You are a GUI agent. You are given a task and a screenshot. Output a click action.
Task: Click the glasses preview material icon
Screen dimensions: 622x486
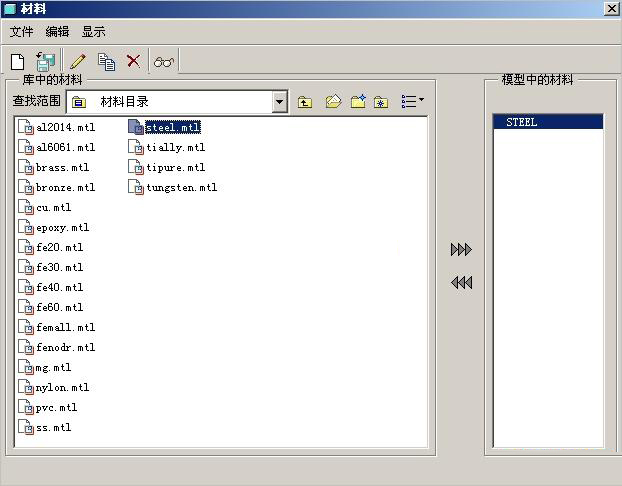163,62
